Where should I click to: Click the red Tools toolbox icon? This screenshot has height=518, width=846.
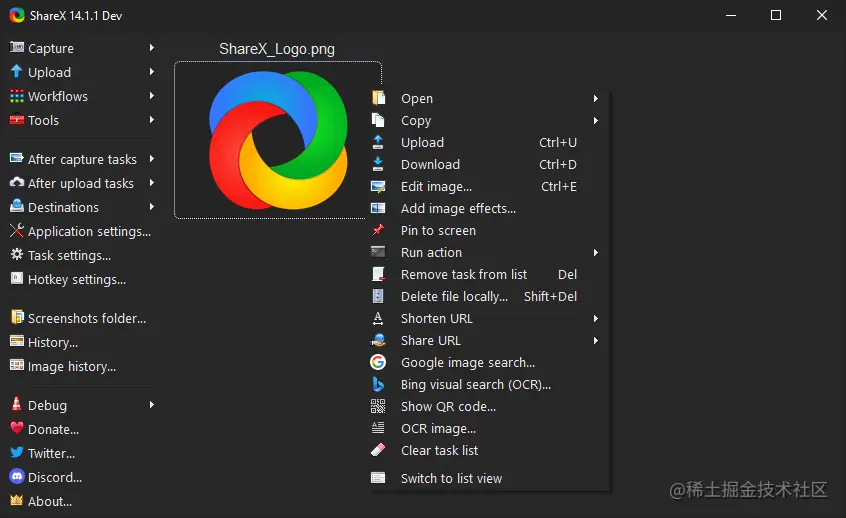[x=17, y=120]
